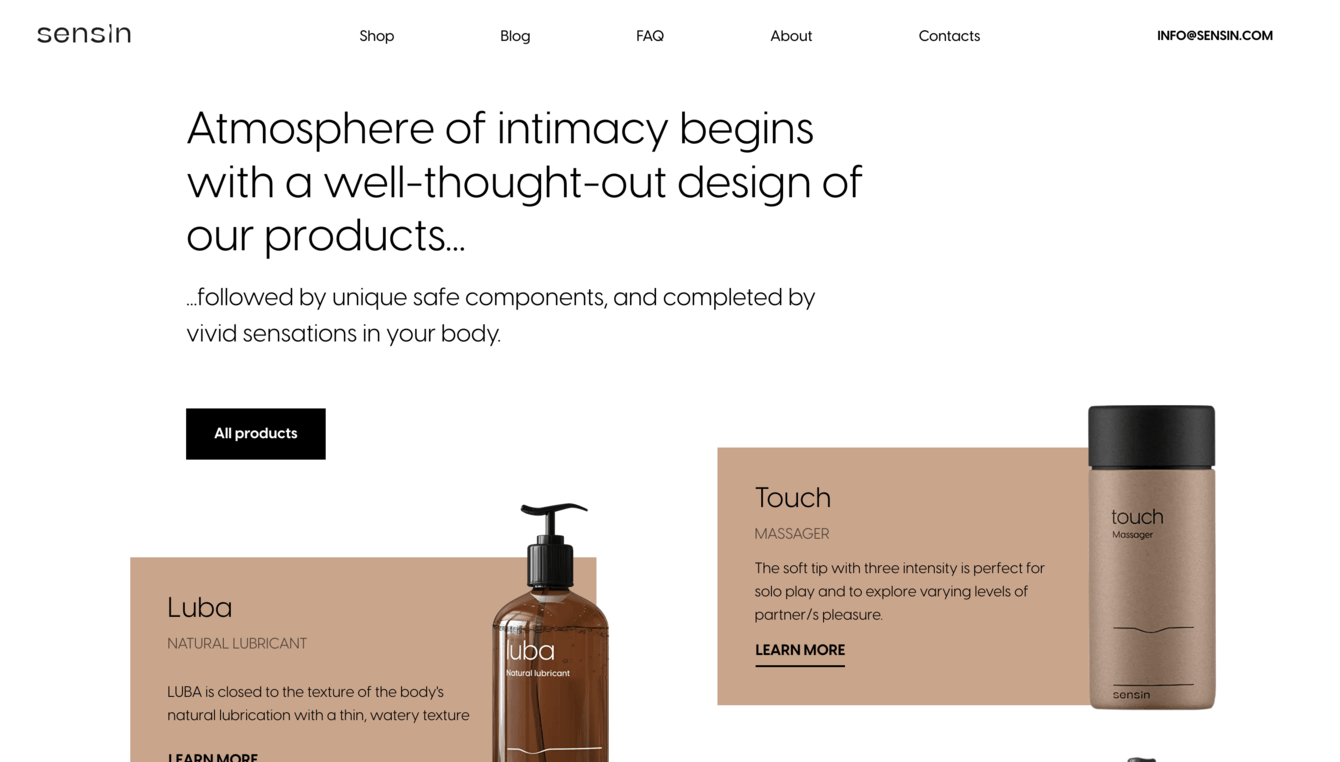This screenshot has height=762, width=1340.
Task: Open the Shop menu item
Action: click(x=377, y=36)
